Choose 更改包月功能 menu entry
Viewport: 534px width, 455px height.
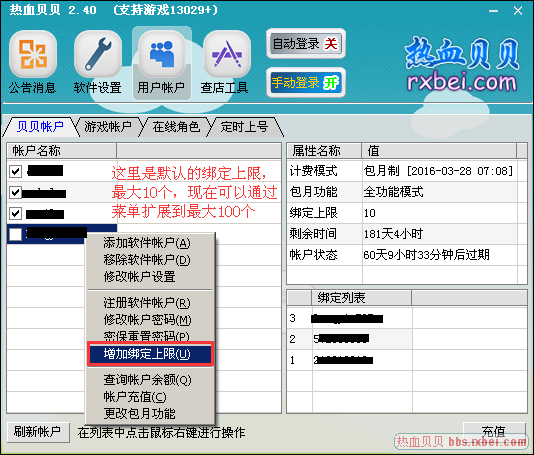[150, 414]
